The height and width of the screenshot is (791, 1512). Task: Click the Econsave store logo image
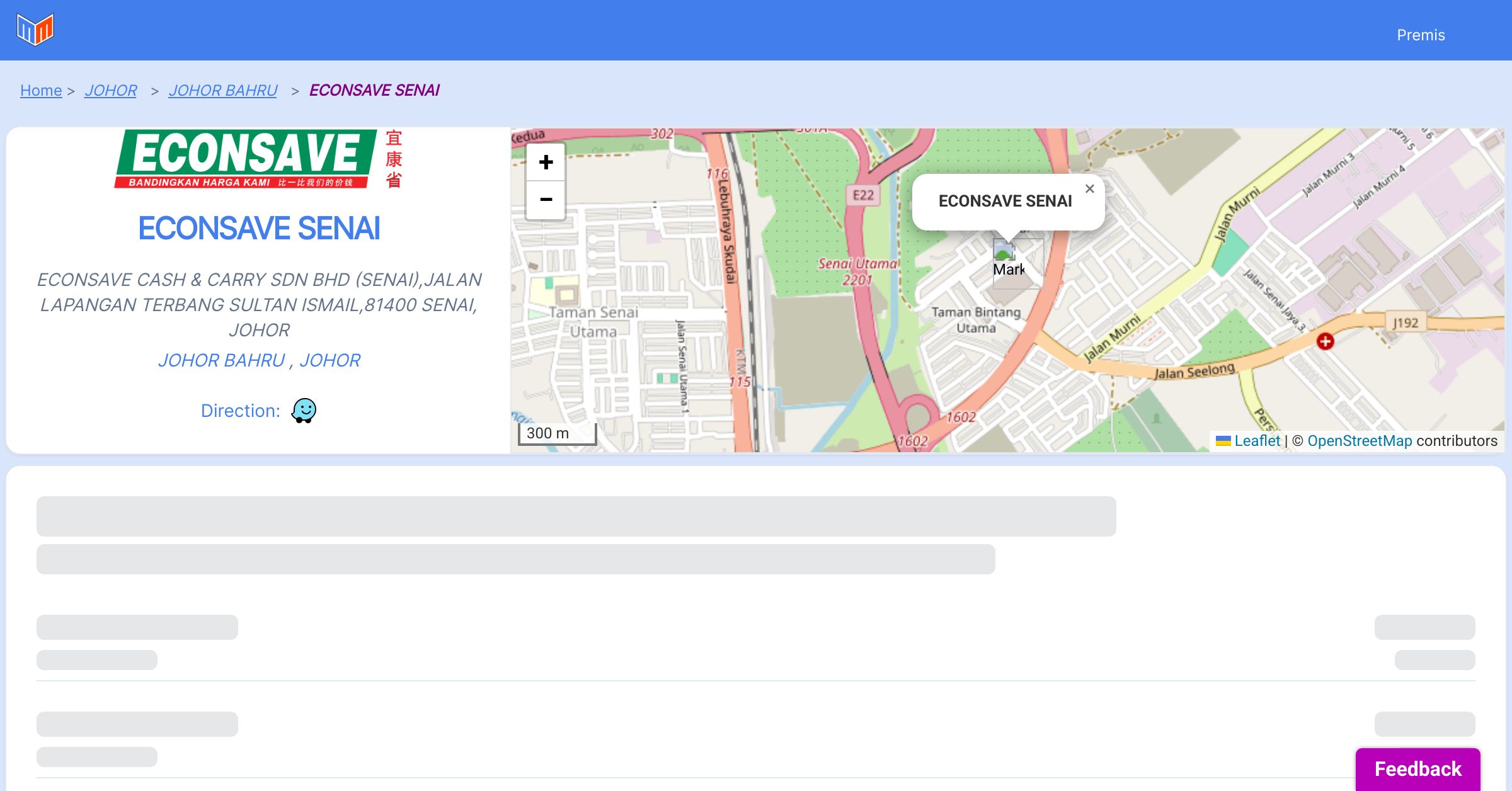(258, 159)
